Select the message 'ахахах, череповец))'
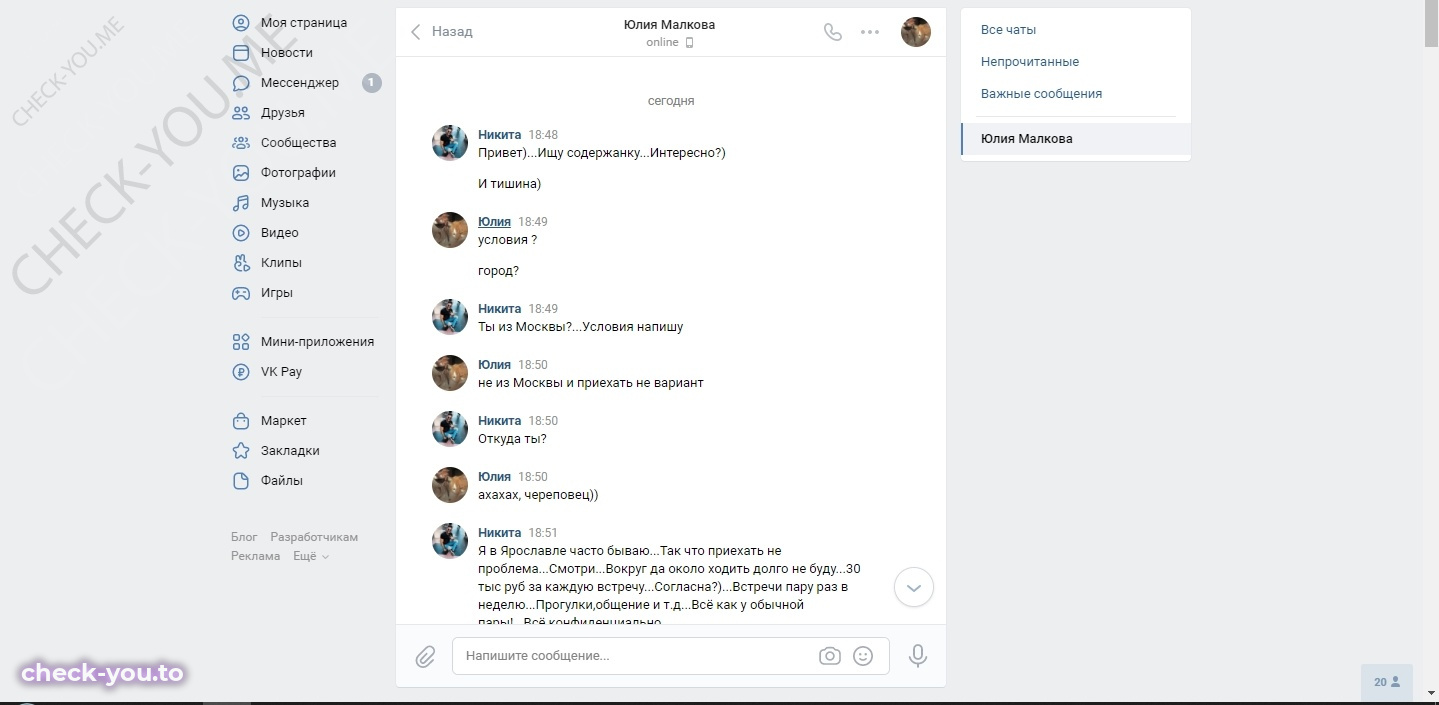1439x705 pixels. pos(538,495)
